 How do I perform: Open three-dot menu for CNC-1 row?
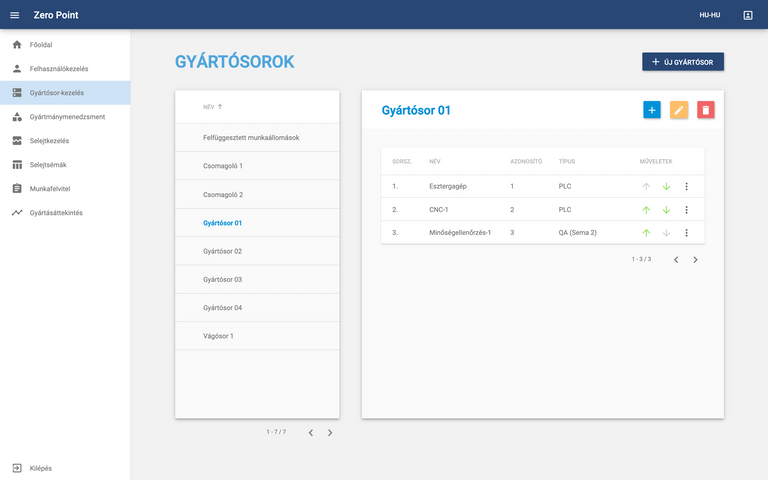click(x=686, y=210)
